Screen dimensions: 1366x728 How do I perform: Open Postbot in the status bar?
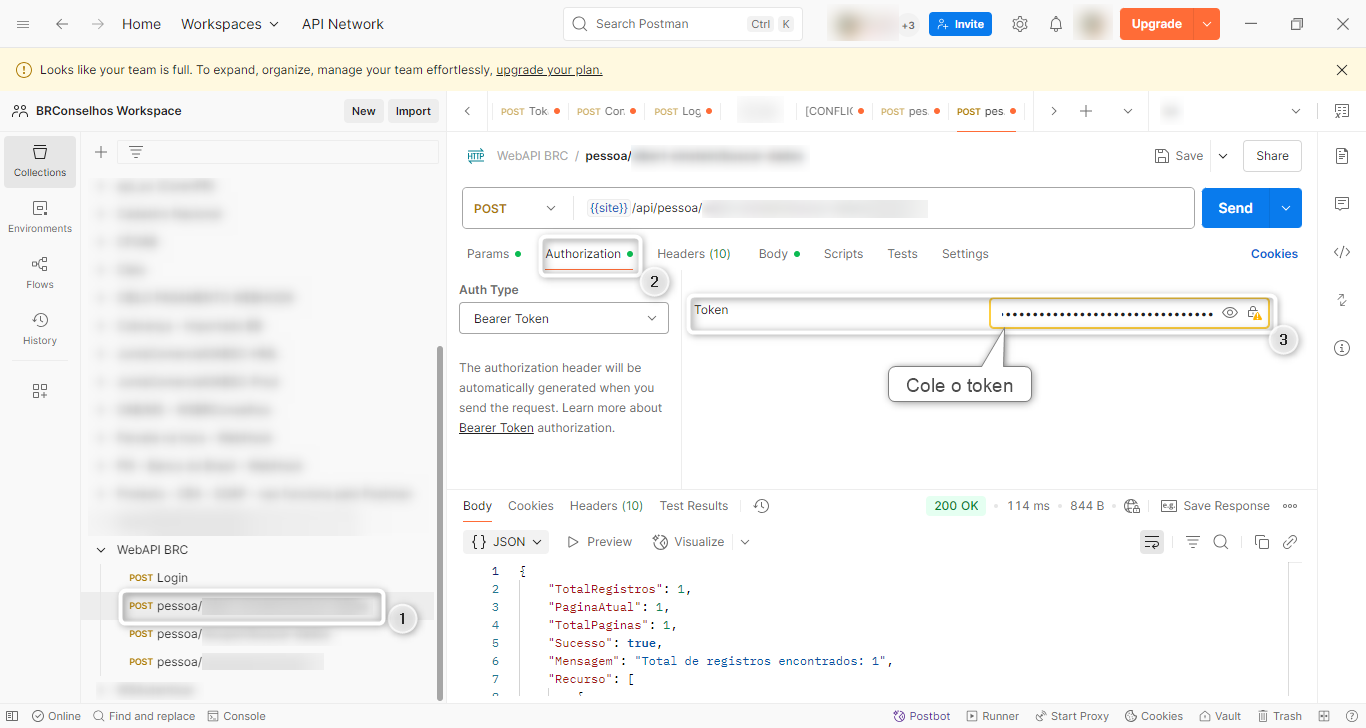[921, 716]
